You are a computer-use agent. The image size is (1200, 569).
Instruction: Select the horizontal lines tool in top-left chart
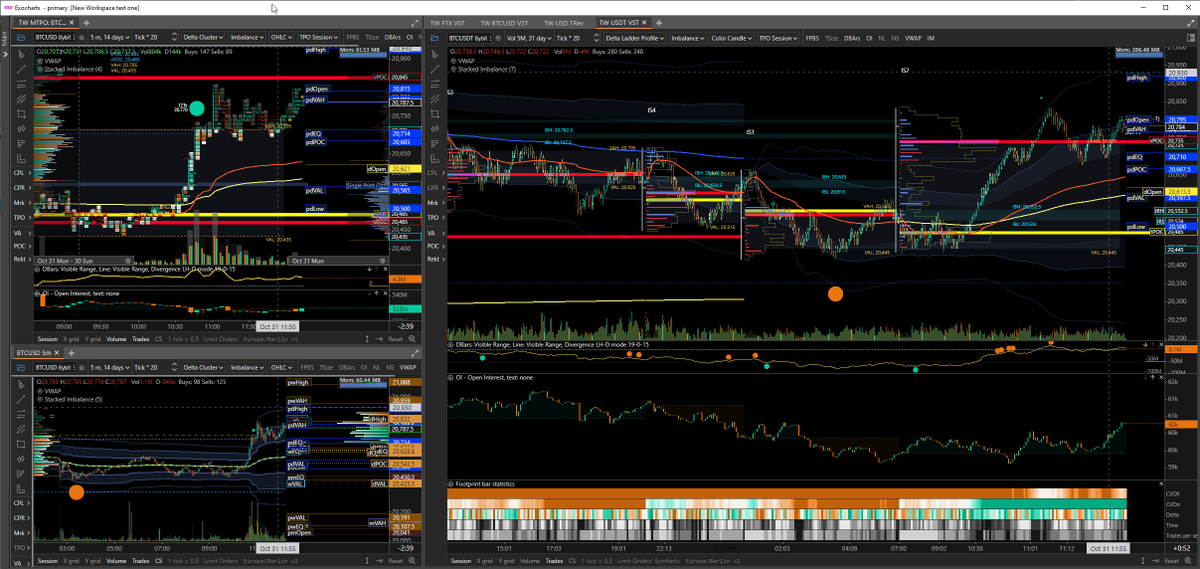[x=21, y=84]
